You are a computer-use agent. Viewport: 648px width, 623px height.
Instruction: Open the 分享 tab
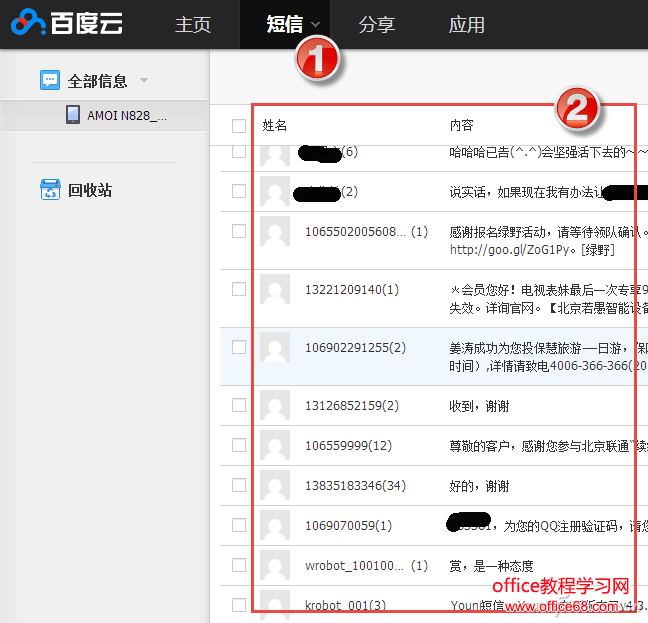pyautogui.click(x=376, y=24)
